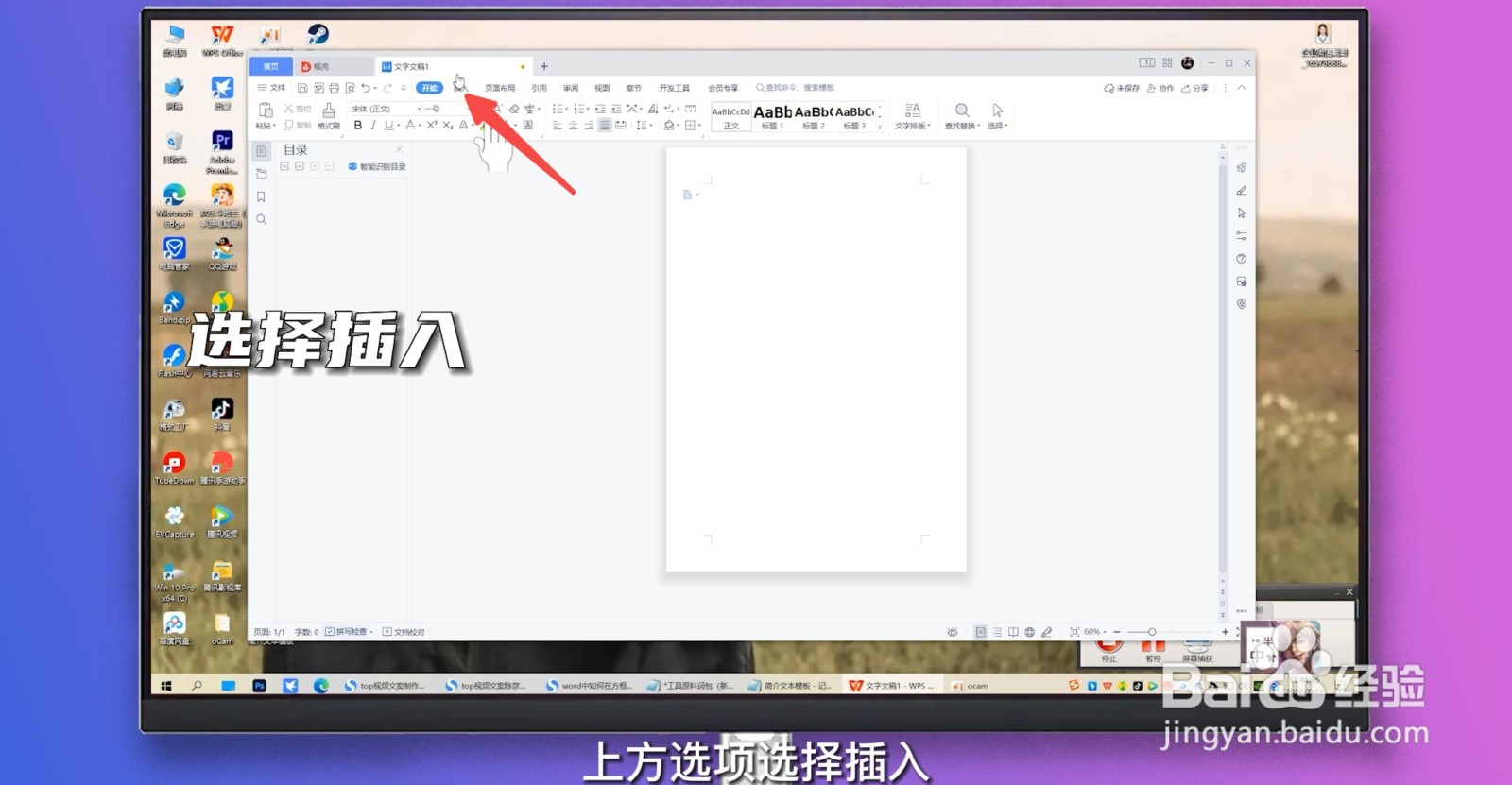Switch to page view mode in status bar

981,632
